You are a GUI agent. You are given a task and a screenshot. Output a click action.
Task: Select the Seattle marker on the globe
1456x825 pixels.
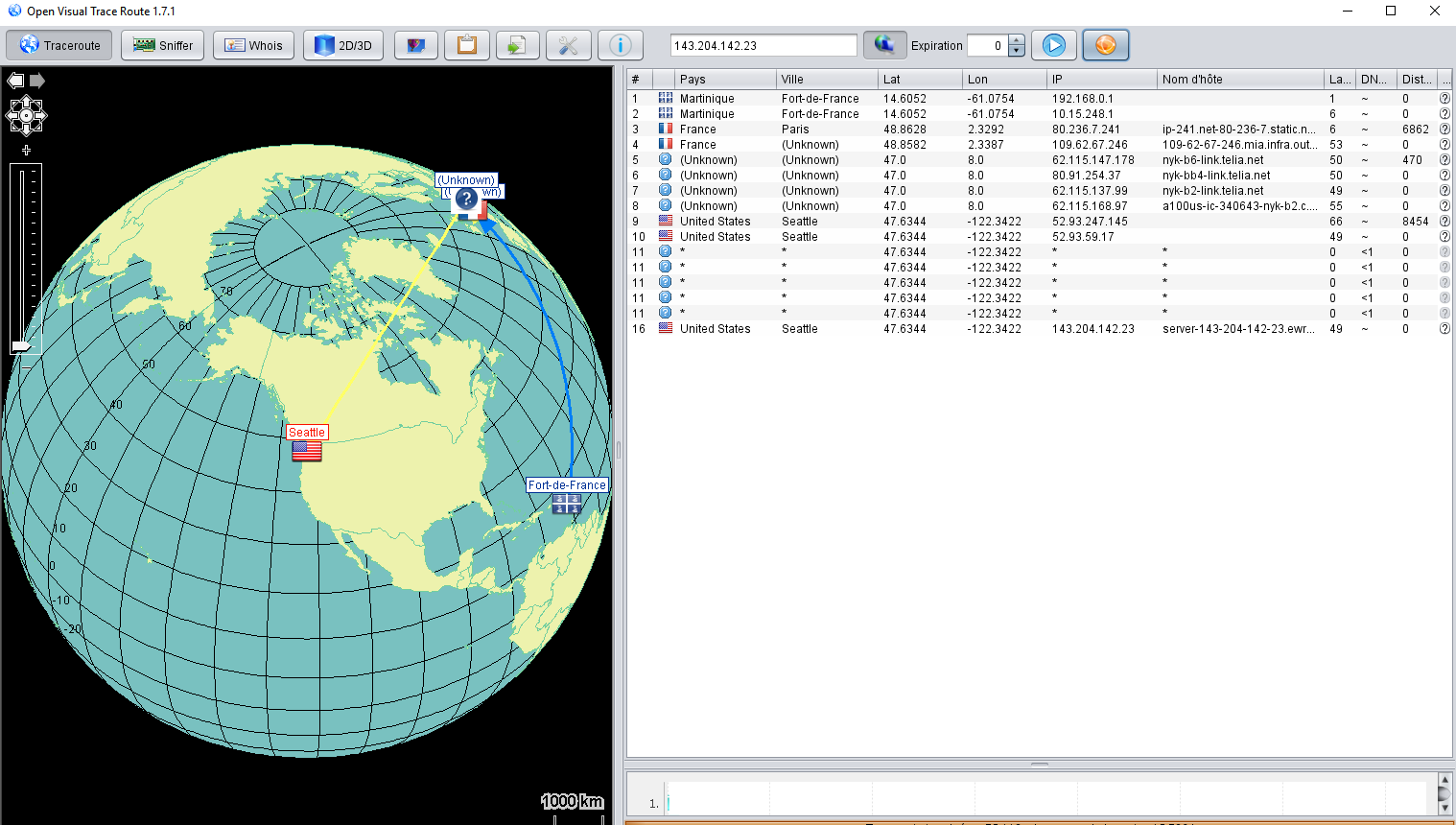click(x=307, y=451)
